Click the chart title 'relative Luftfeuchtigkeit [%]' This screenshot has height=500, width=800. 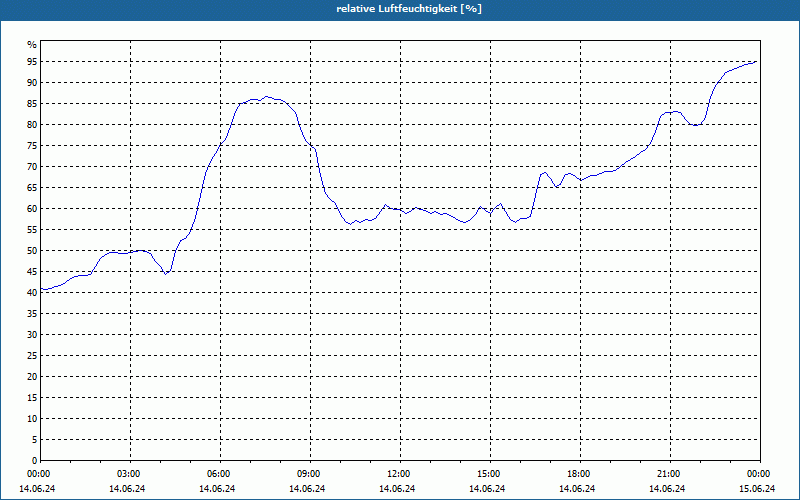point(409,9)
